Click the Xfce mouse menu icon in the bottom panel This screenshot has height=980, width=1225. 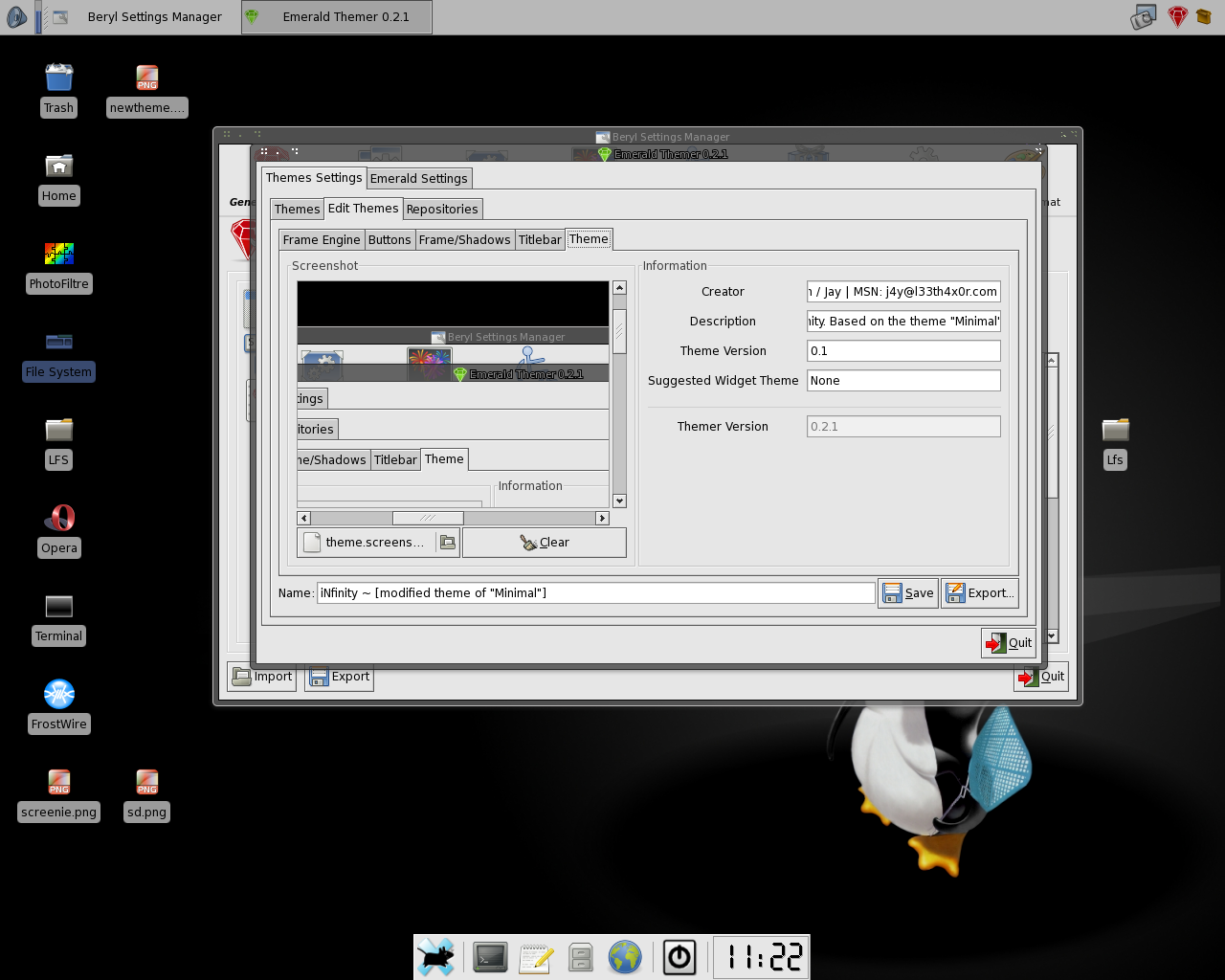point(435,957)
